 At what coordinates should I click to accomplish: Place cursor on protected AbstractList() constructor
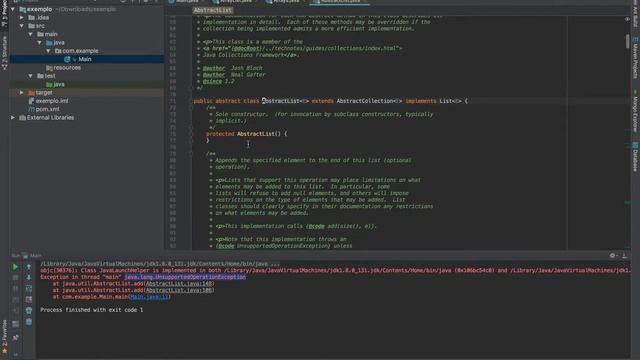pos(247,134)
